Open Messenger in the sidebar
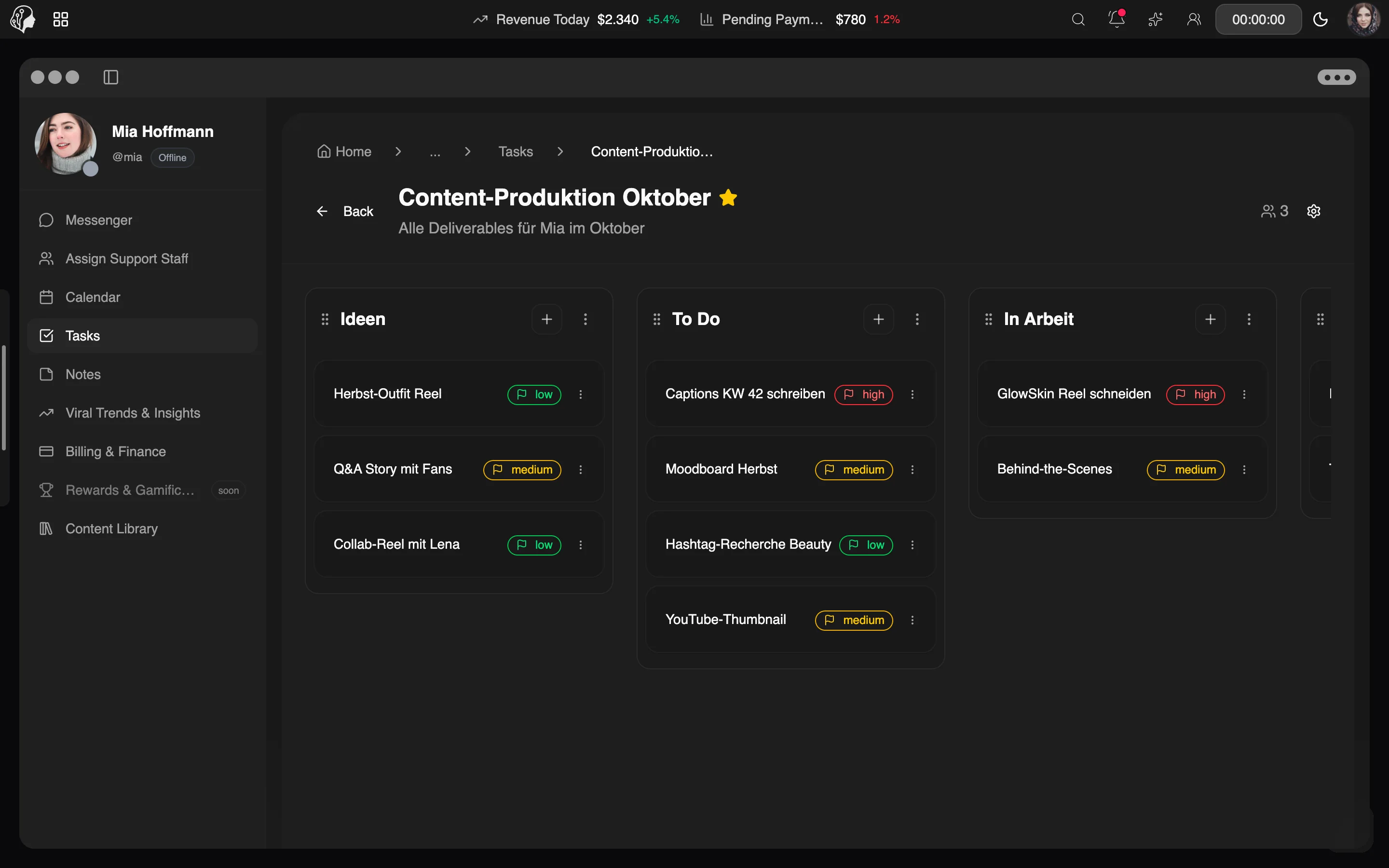Image resolution: width=1389 pixels, height=868 pixels. tap(142, 220)
